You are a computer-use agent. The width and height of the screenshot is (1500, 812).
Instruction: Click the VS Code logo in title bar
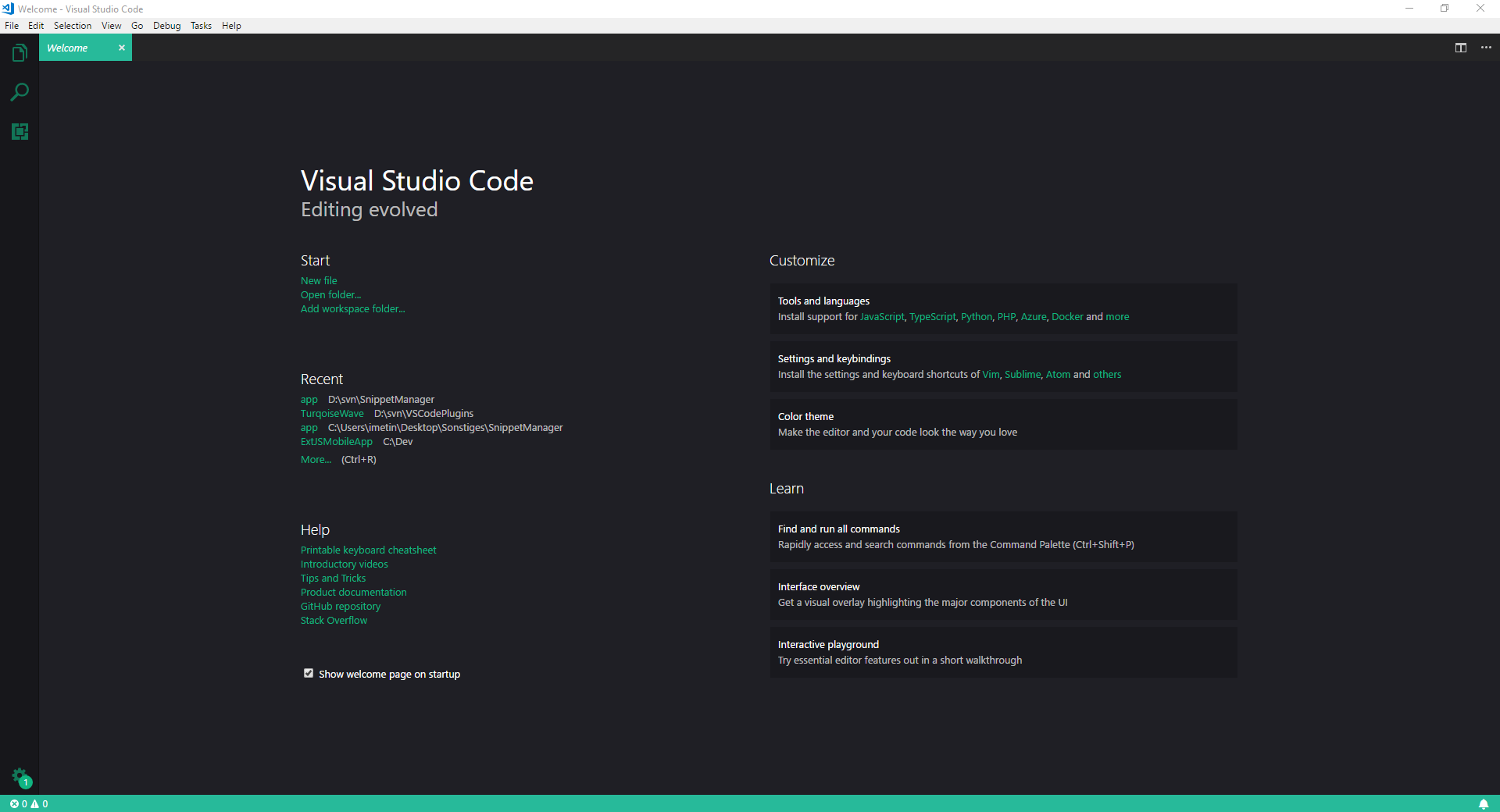[x=8, y=9]
